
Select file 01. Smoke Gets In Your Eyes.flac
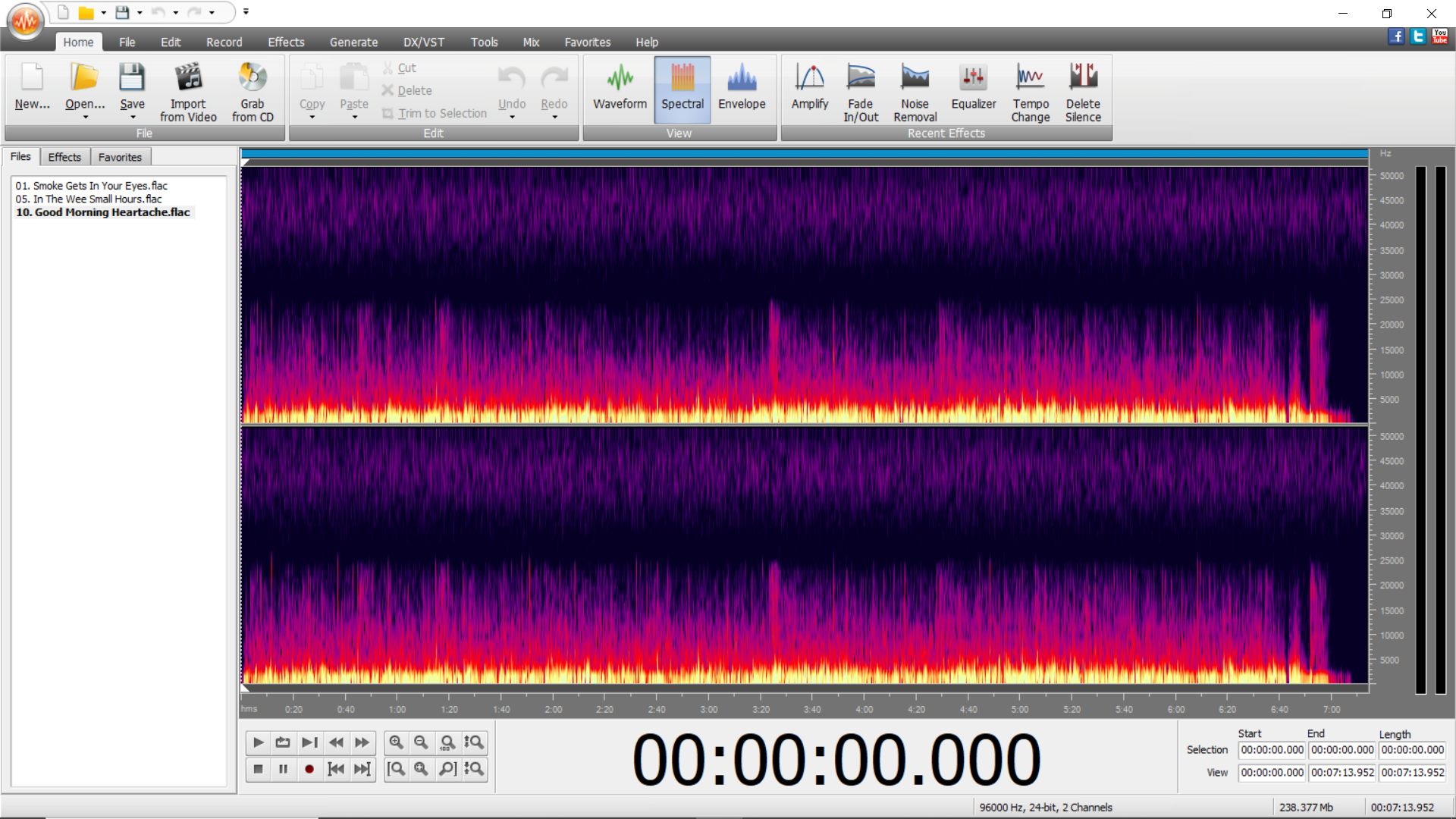pos(91,186)
